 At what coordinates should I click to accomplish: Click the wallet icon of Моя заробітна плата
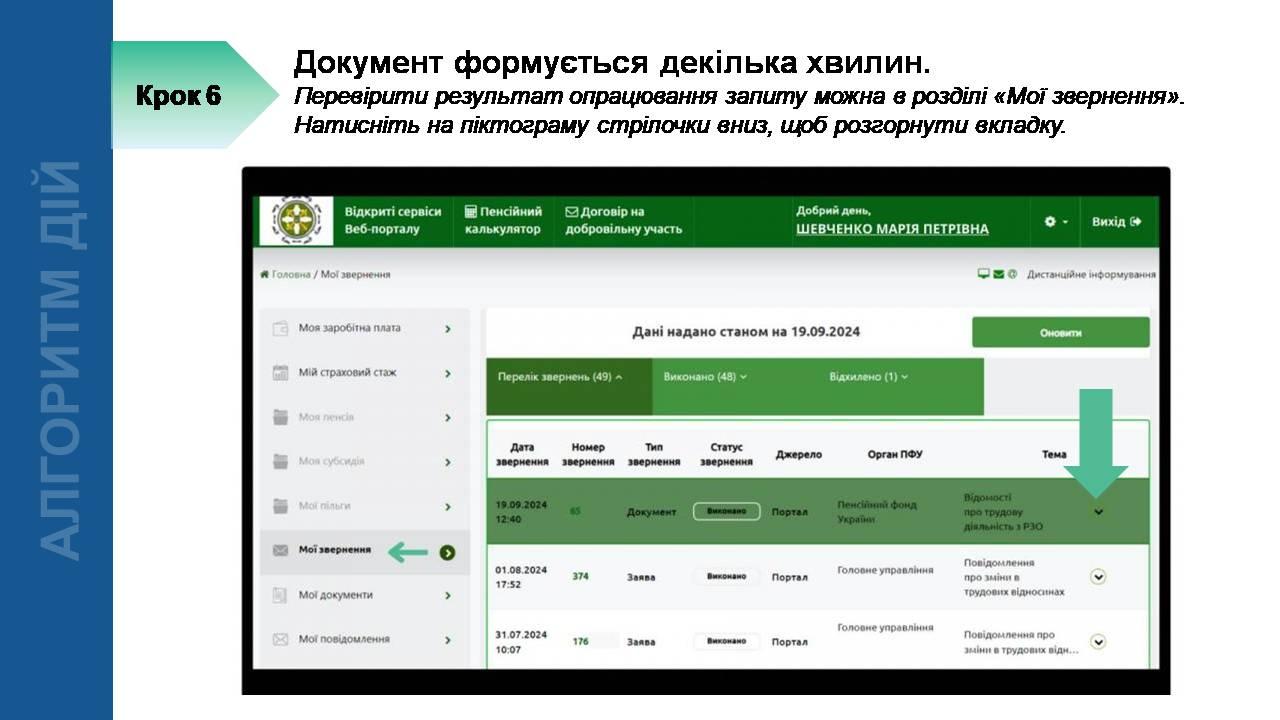tap(281, 328)
